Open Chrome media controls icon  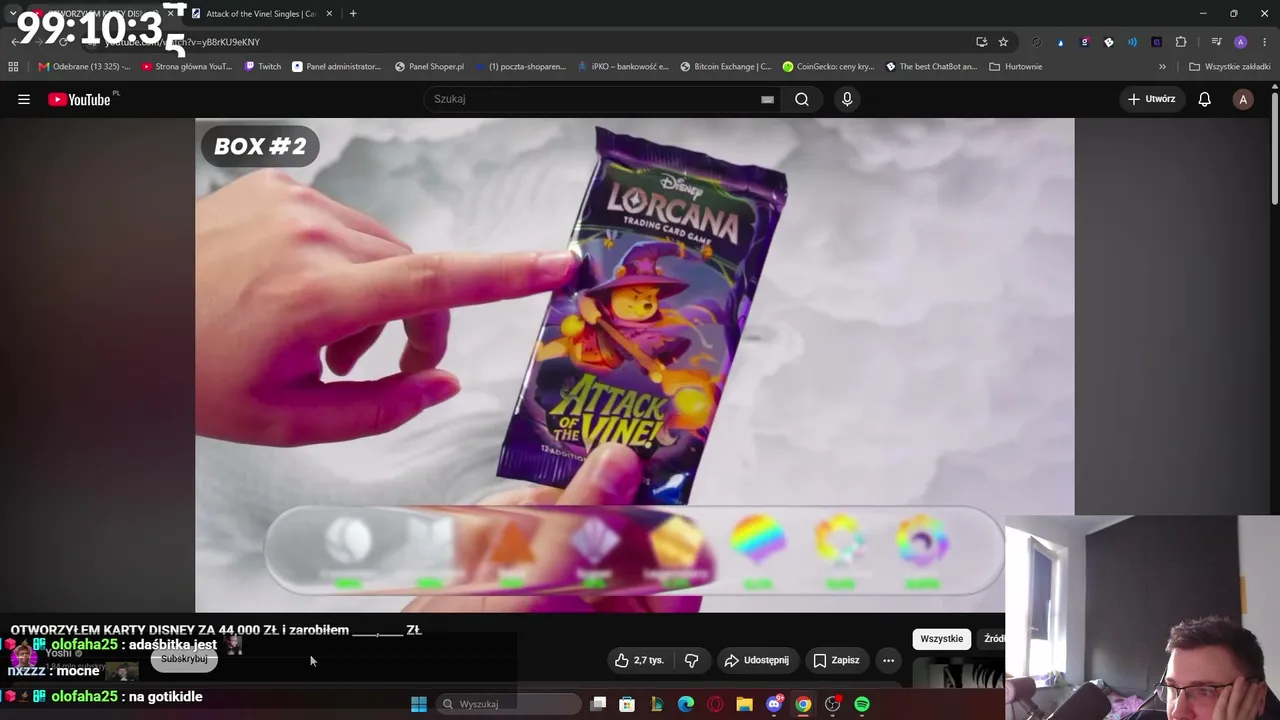click(1216, 42)
